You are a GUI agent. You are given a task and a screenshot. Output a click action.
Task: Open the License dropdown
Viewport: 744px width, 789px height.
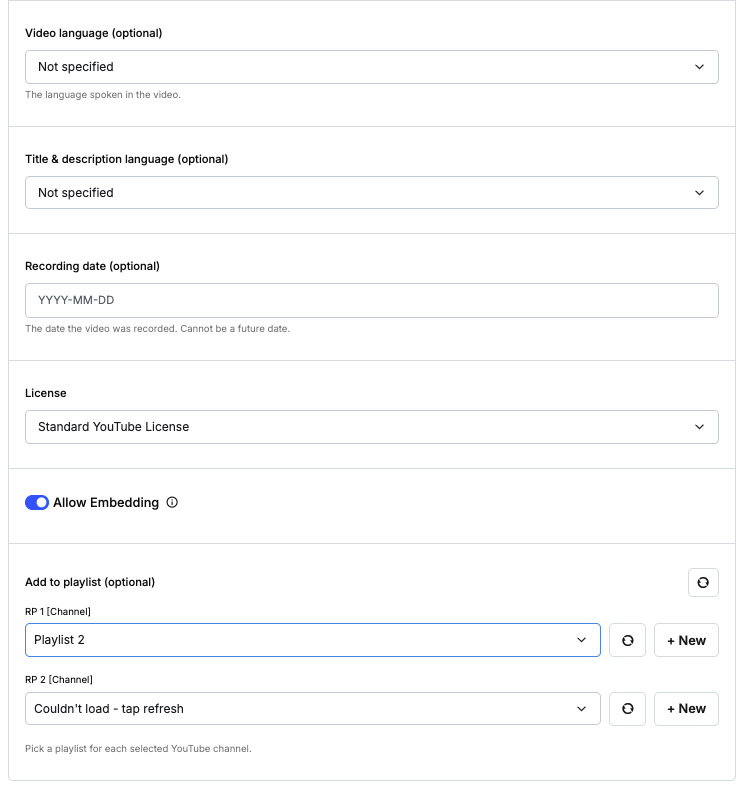click(x=372, y=427)
